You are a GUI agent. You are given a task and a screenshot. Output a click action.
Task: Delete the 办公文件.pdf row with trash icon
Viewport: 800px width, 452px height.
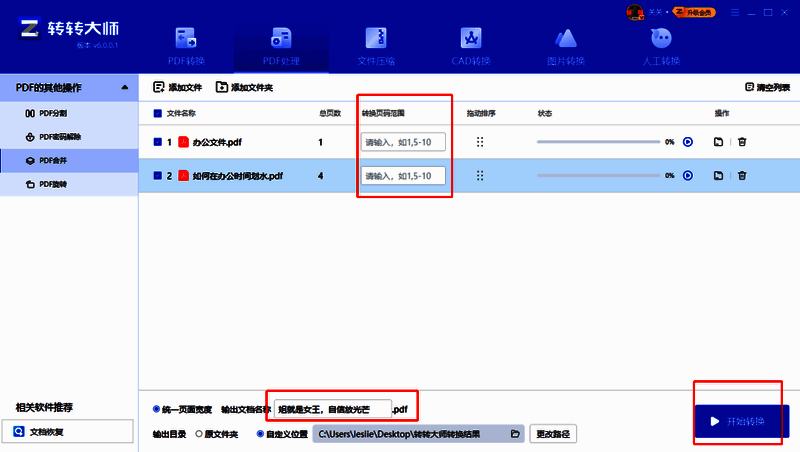[x=742, y=142]
